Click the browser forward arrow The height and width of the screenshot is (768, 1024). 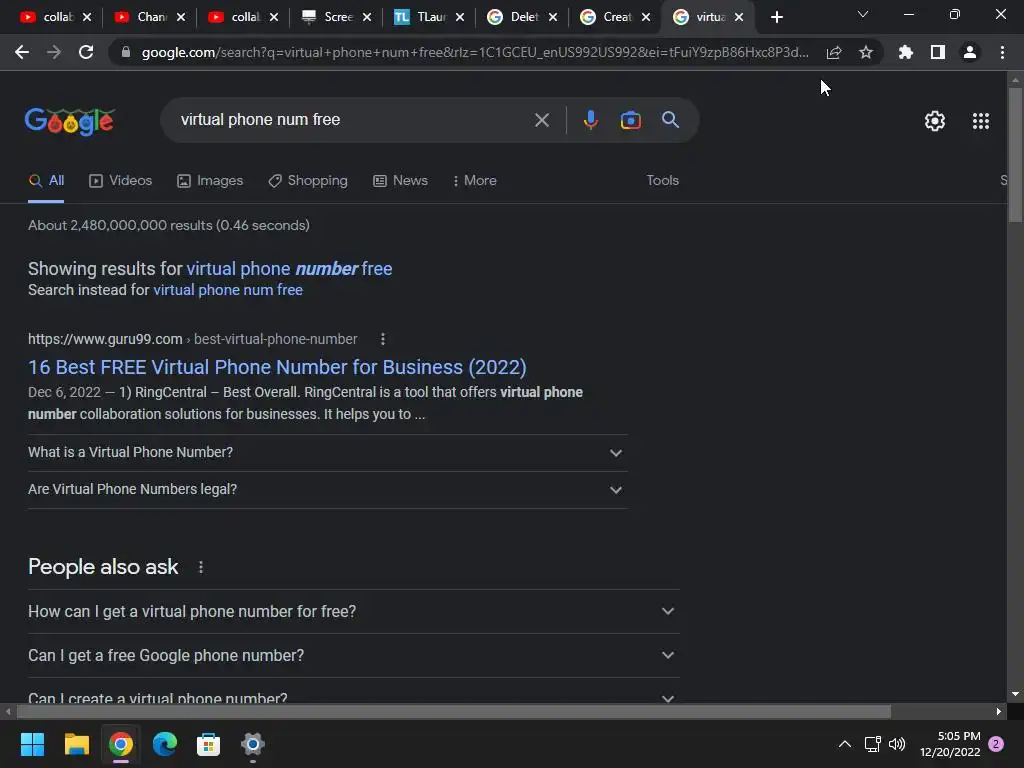pos(54,52)
